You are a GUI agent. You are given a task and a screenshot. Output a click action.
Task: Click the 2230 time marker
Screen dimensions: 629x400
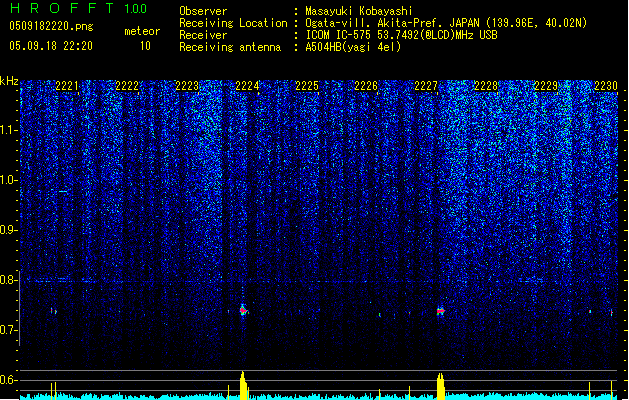pos(606,86)
